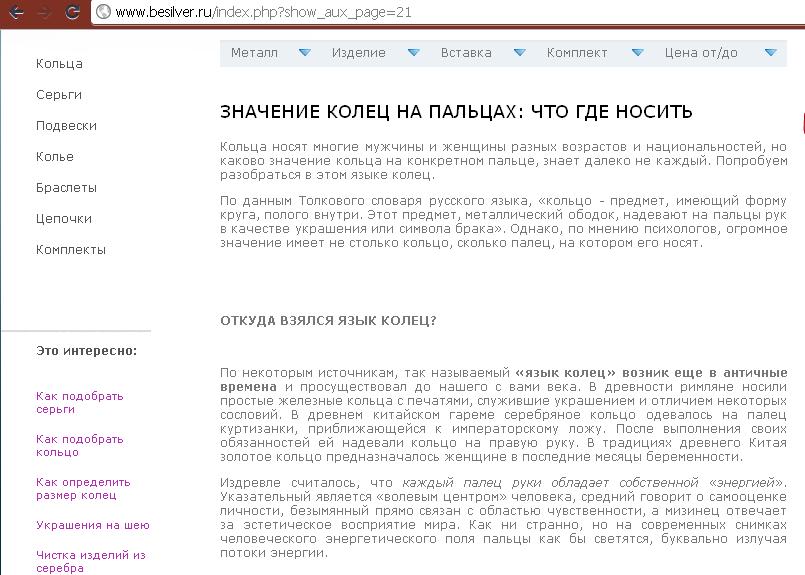Open the Как подобрать кольцо article

point(80,446)
